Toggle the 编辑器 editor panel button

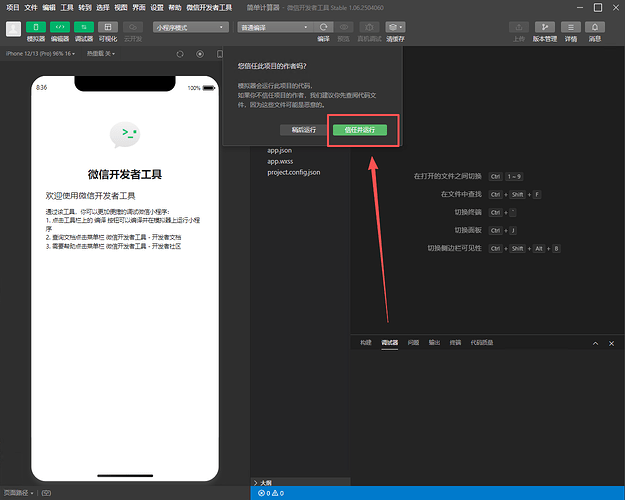click(61, 27)
